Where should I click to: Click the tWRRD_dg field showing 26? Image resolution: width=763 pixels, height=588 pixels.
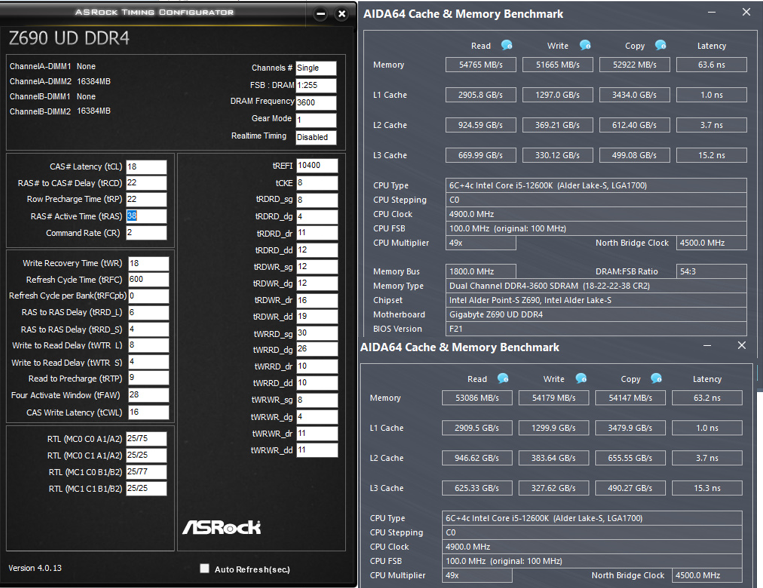[x=317, y=349]
